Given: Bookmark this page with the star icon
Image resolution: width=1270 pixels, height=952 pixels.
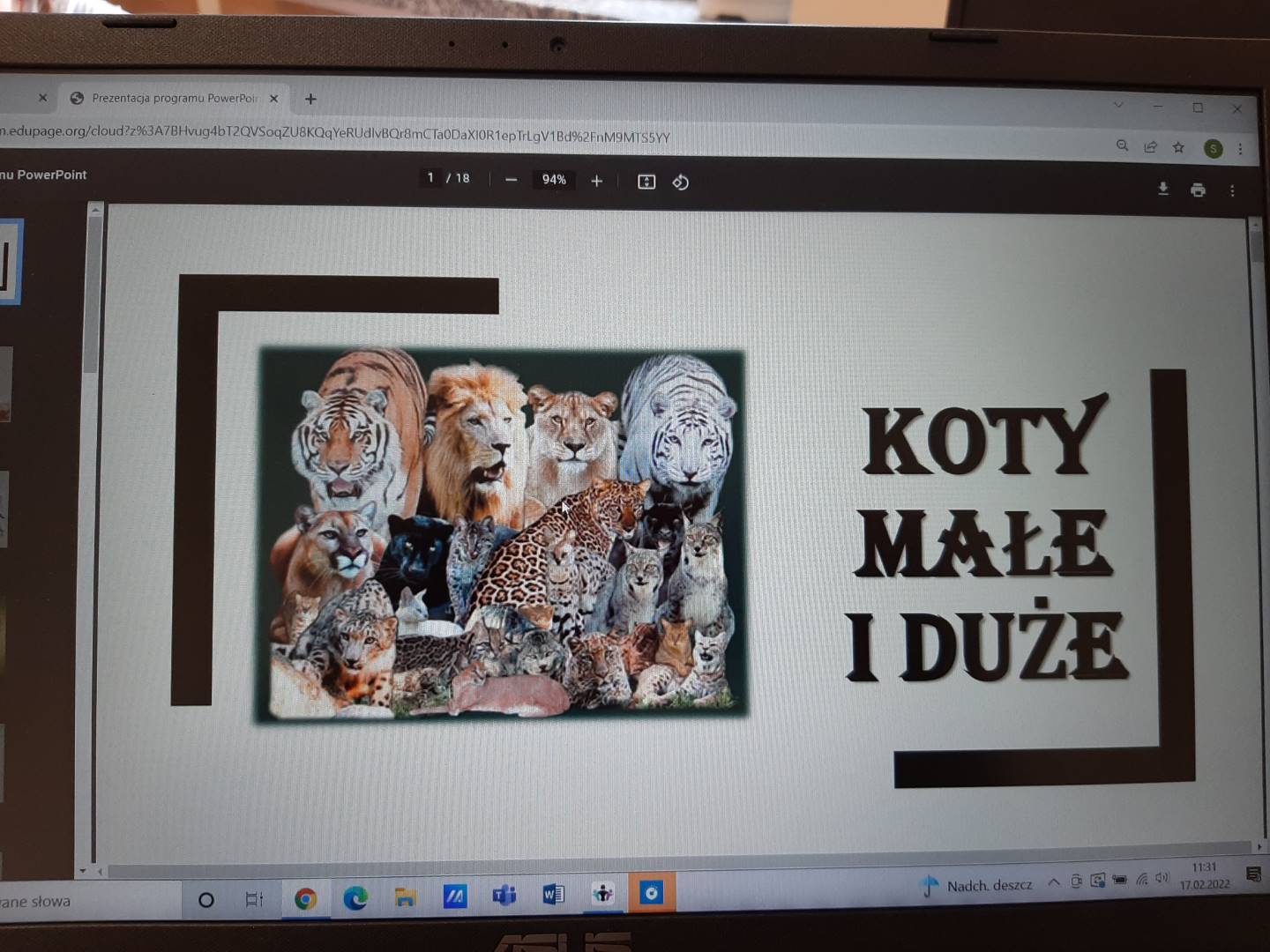Looking at the screenshot, I should 1178,147.
